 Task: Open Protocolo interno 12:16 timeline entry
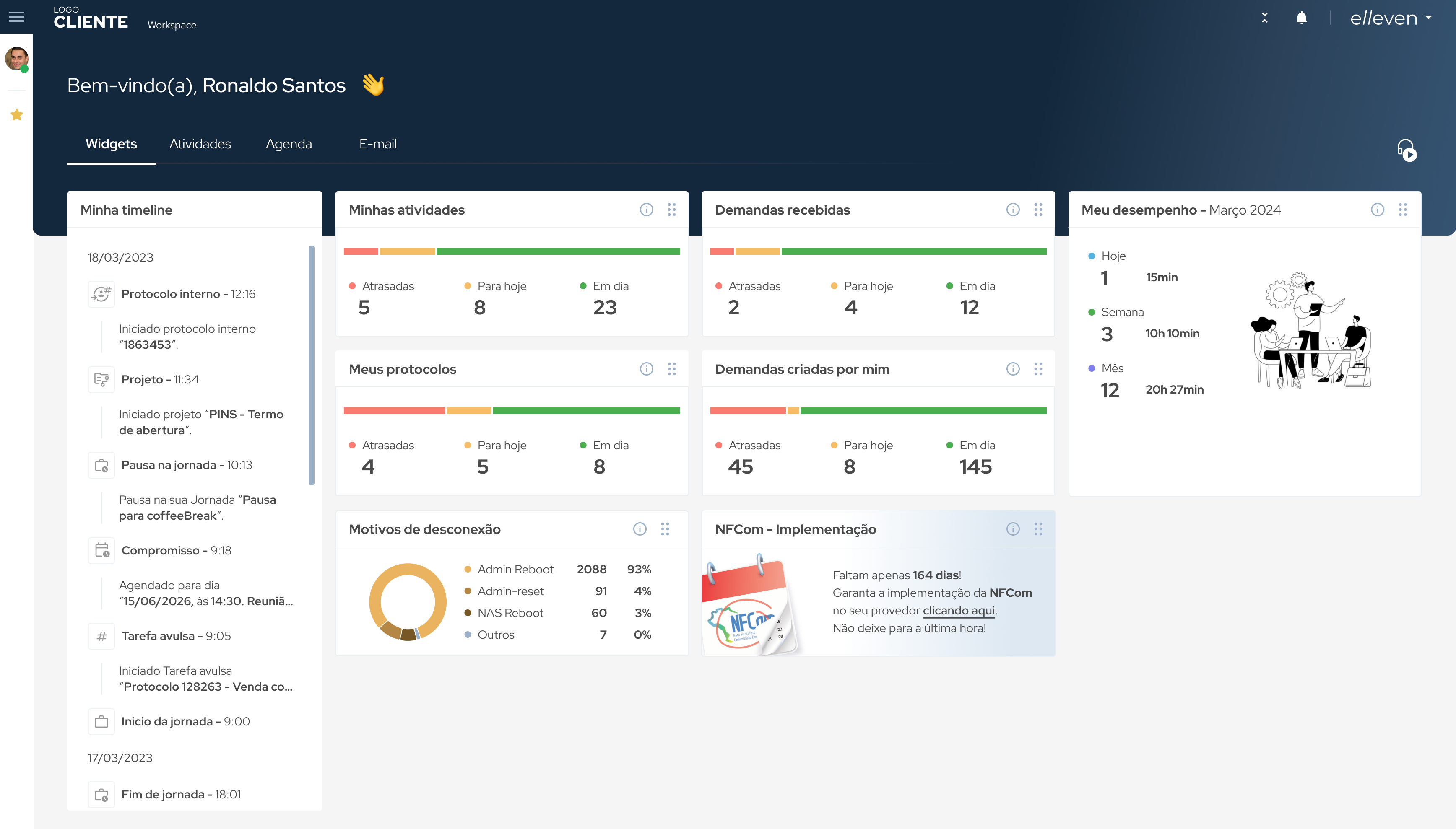click(x=188, y=294)
